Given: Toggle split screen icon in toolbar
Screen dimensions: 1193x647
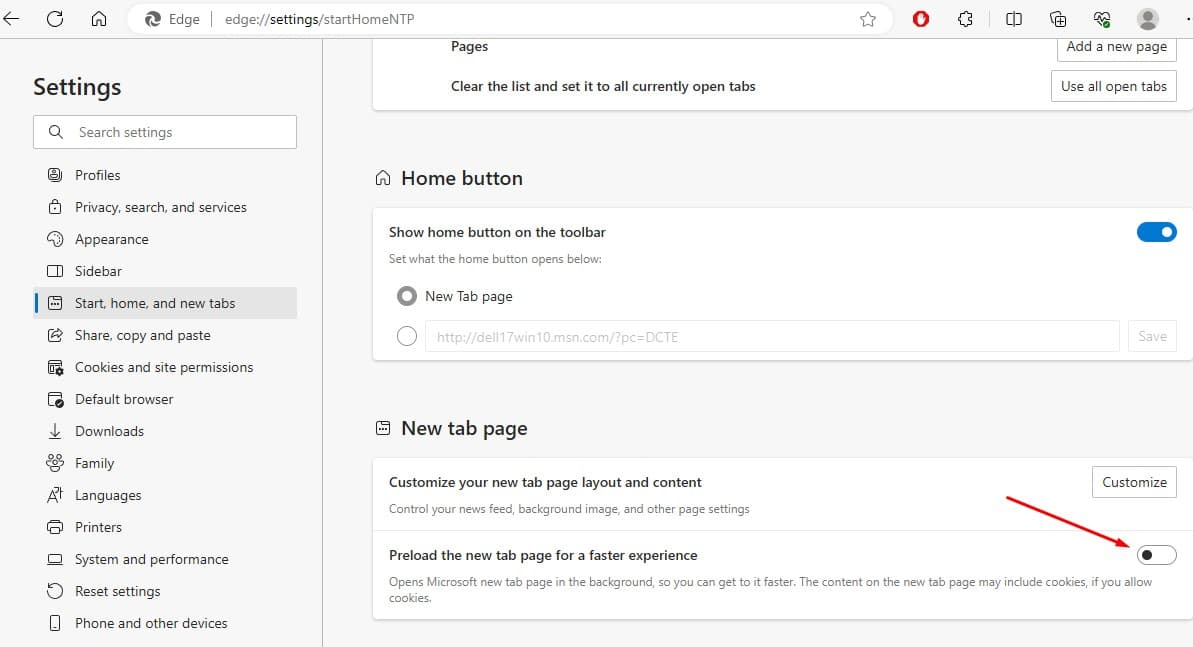Looking at the screenshot, I should (1014, 19).
